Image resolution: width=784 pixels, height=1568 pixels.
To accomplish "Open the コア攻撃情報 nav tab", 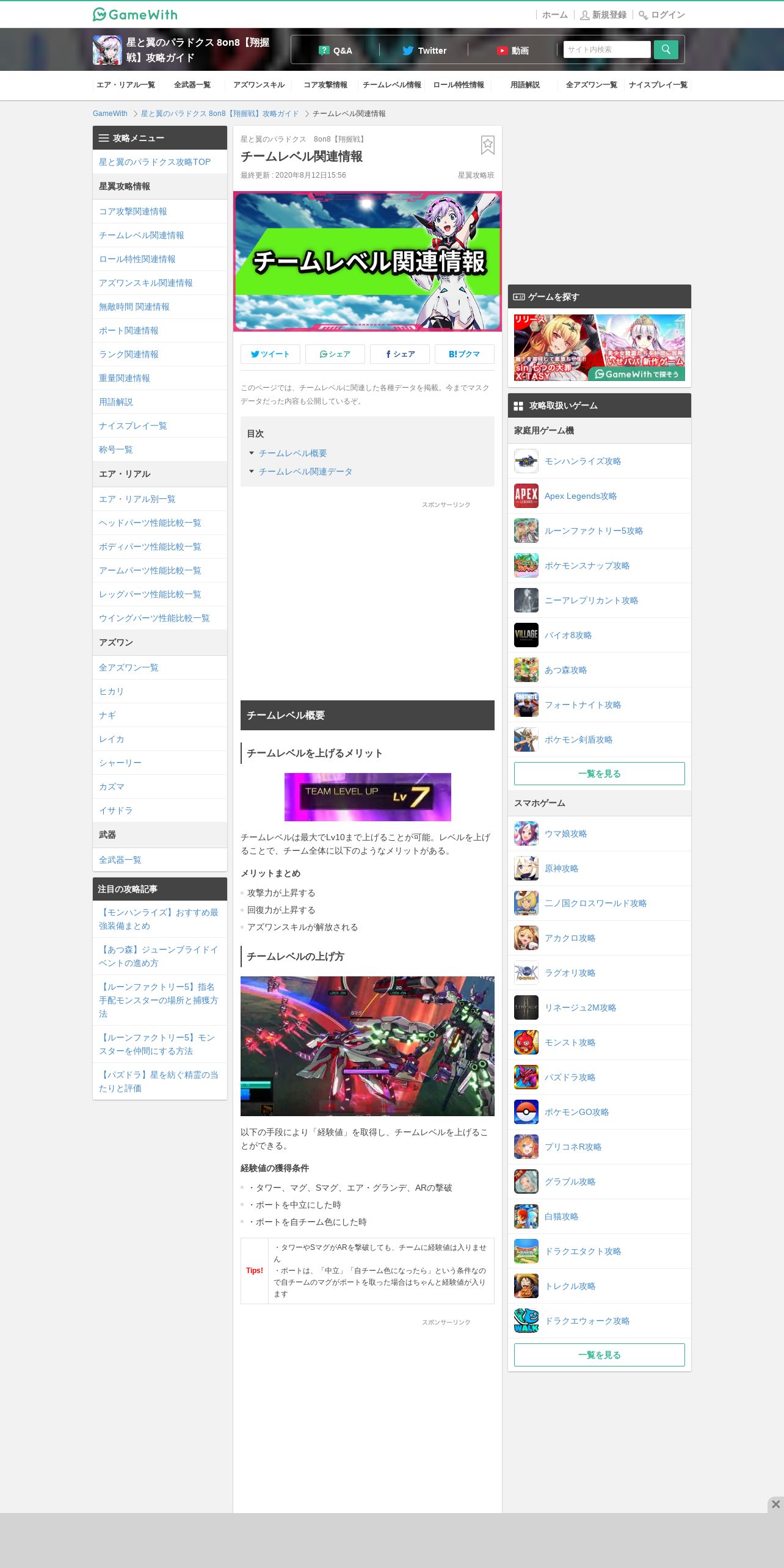I will coord(325,85).
